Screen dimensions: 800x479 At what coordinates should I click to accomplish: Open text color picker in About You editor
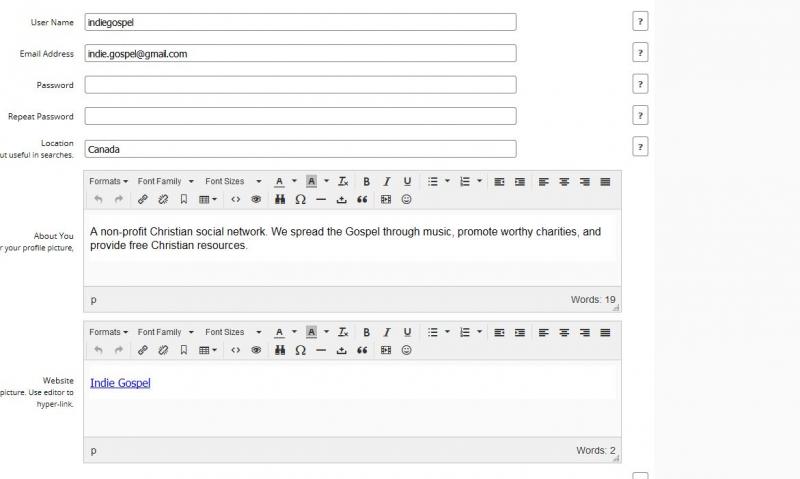point(294,181)
